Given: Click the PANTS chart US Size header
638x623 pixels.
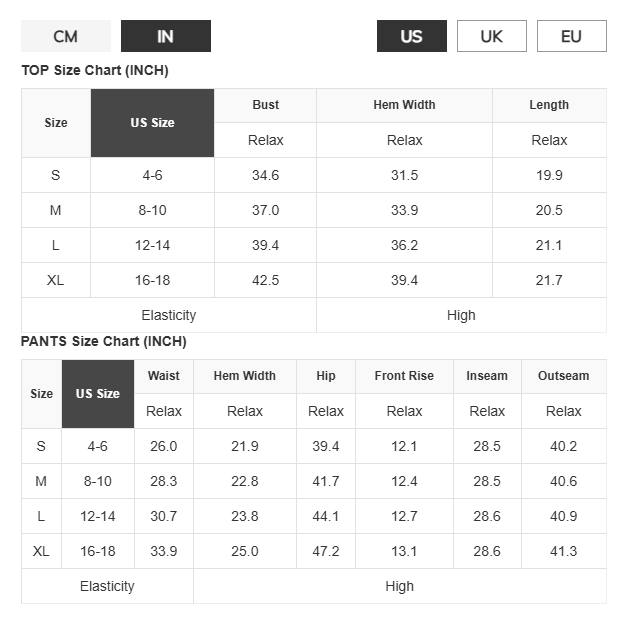Looking at the screenshot, I should 98,394.
